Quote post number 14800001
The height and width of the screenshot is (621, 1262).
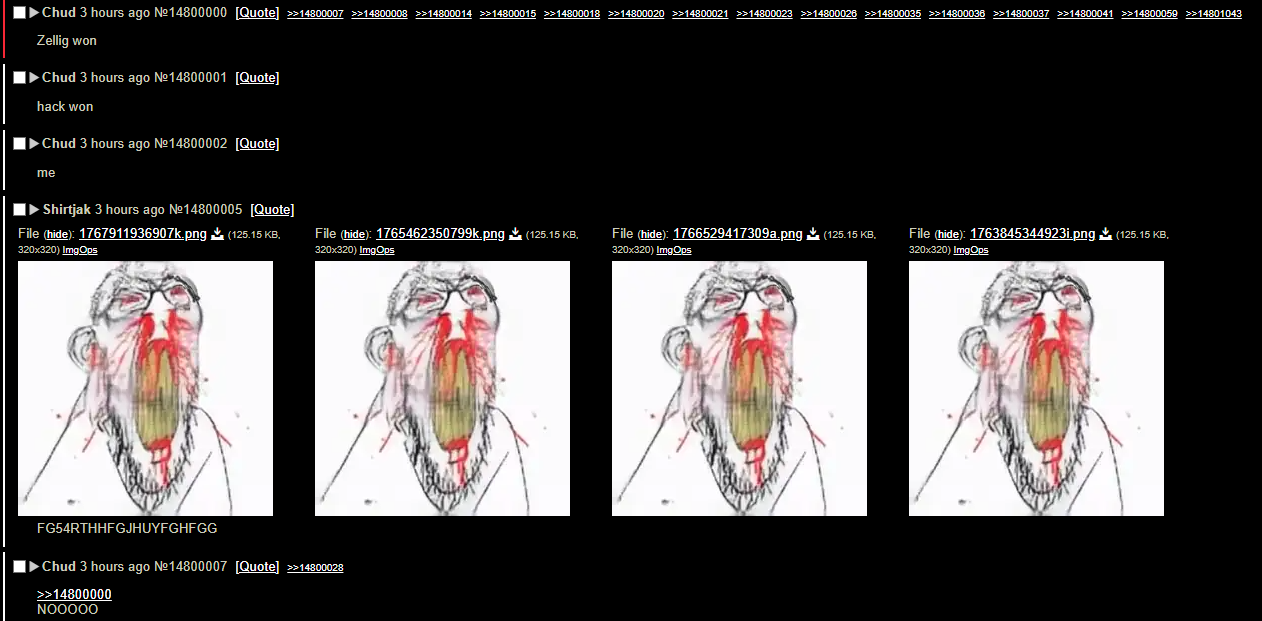257,78
